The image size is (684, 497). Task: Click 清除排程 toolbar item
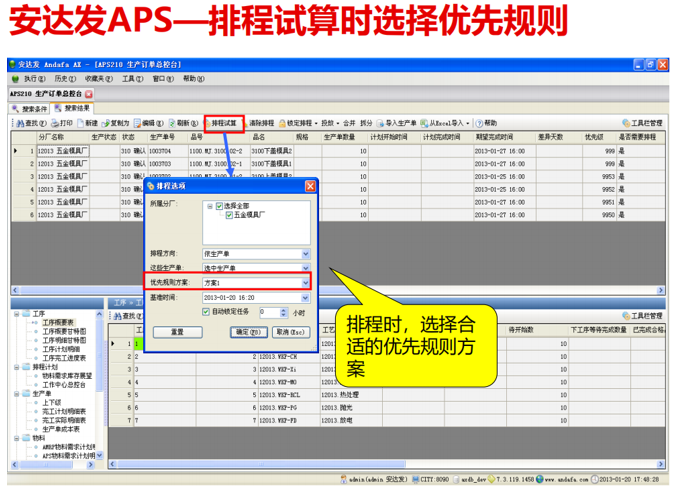pos(261,123)
